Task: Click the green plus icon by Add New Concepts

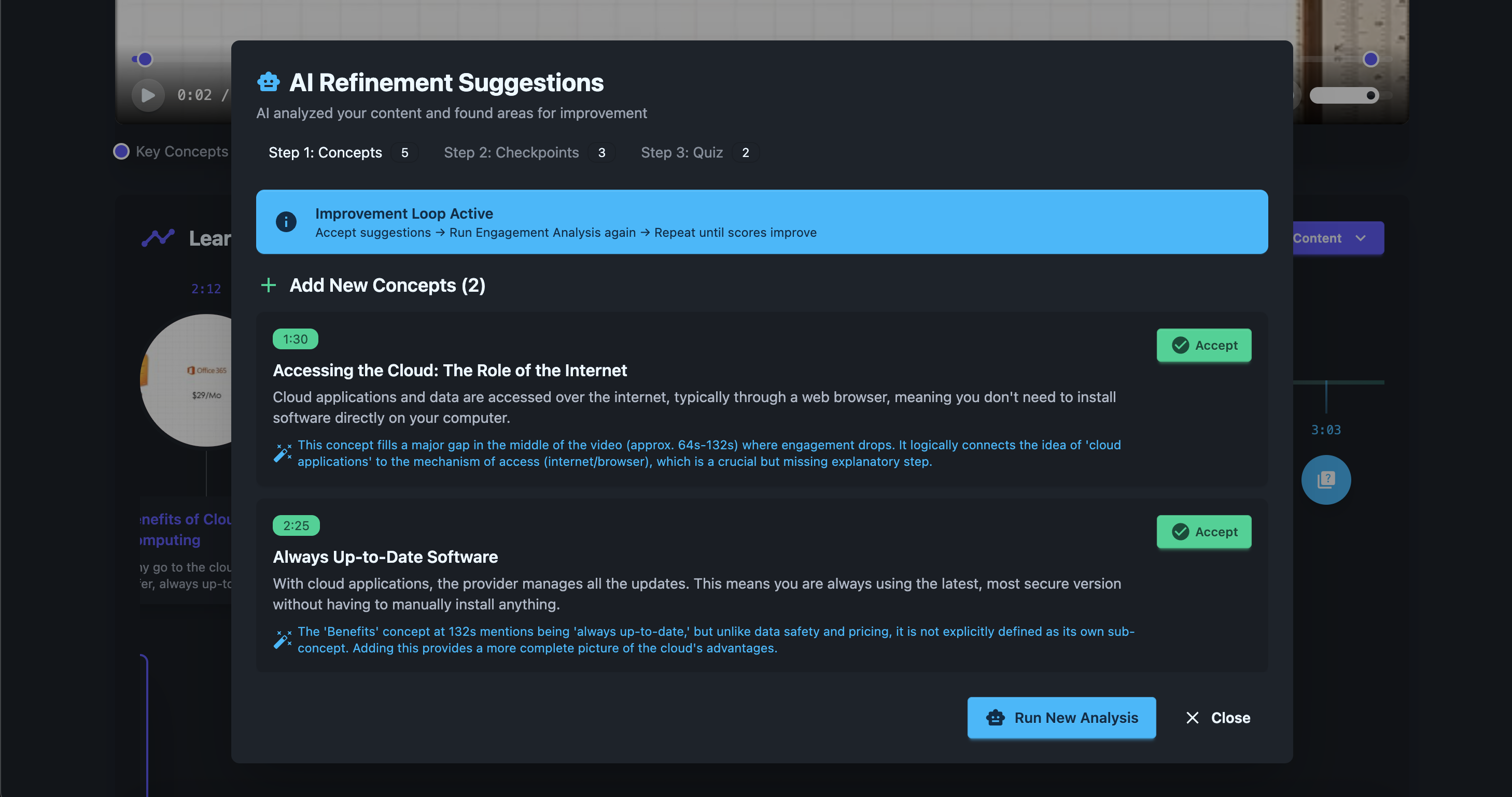Action: pos(268,285)
